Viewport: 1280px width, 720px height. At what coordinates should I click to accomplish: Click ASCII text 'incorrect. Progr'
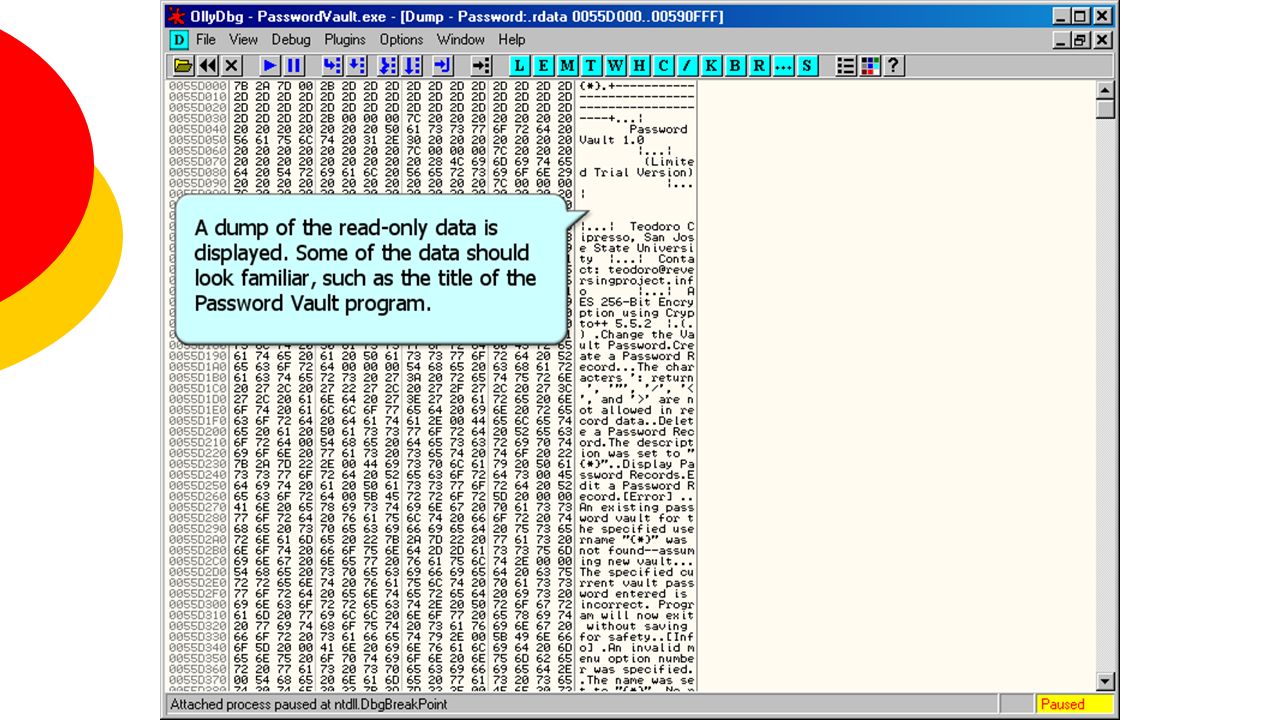pyautogui.click(x=636, y=605)
